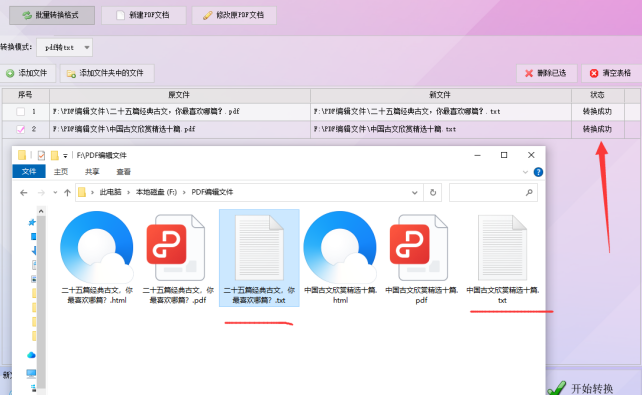The image size is (643, 396).
Task: Click the folder icon in the address bar
Action: tap(82, 192)
